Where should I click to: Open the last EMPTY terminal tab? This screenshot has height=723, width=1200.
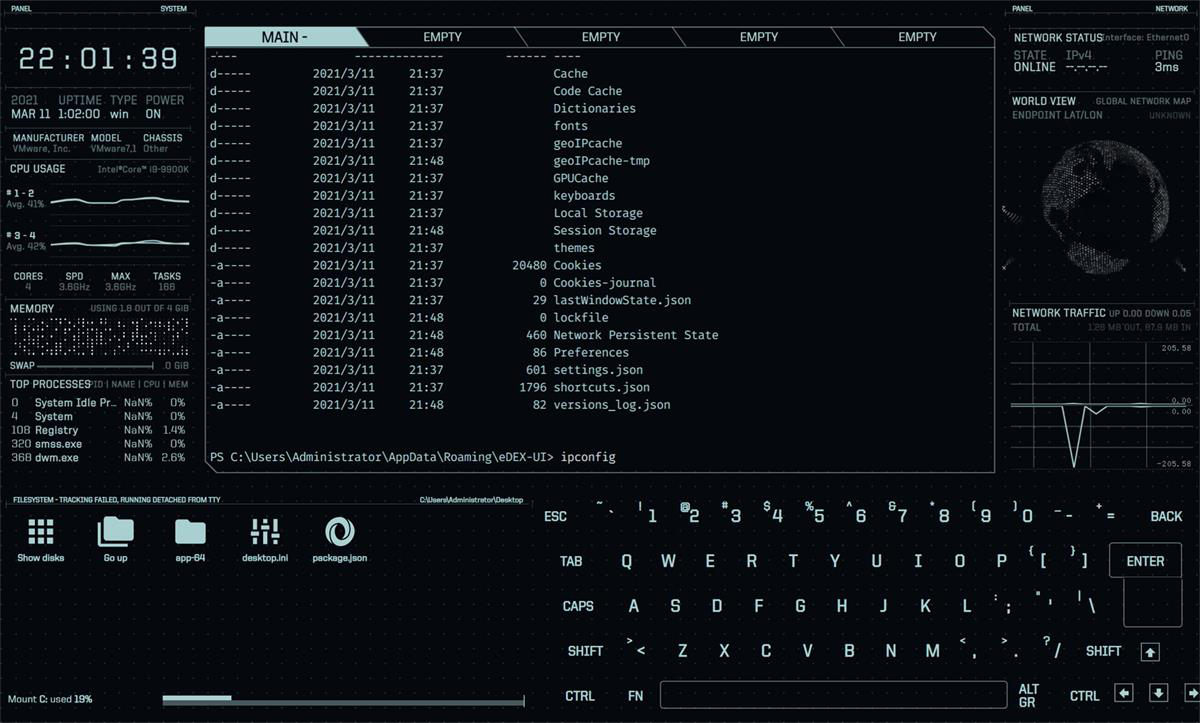[917, 37]
